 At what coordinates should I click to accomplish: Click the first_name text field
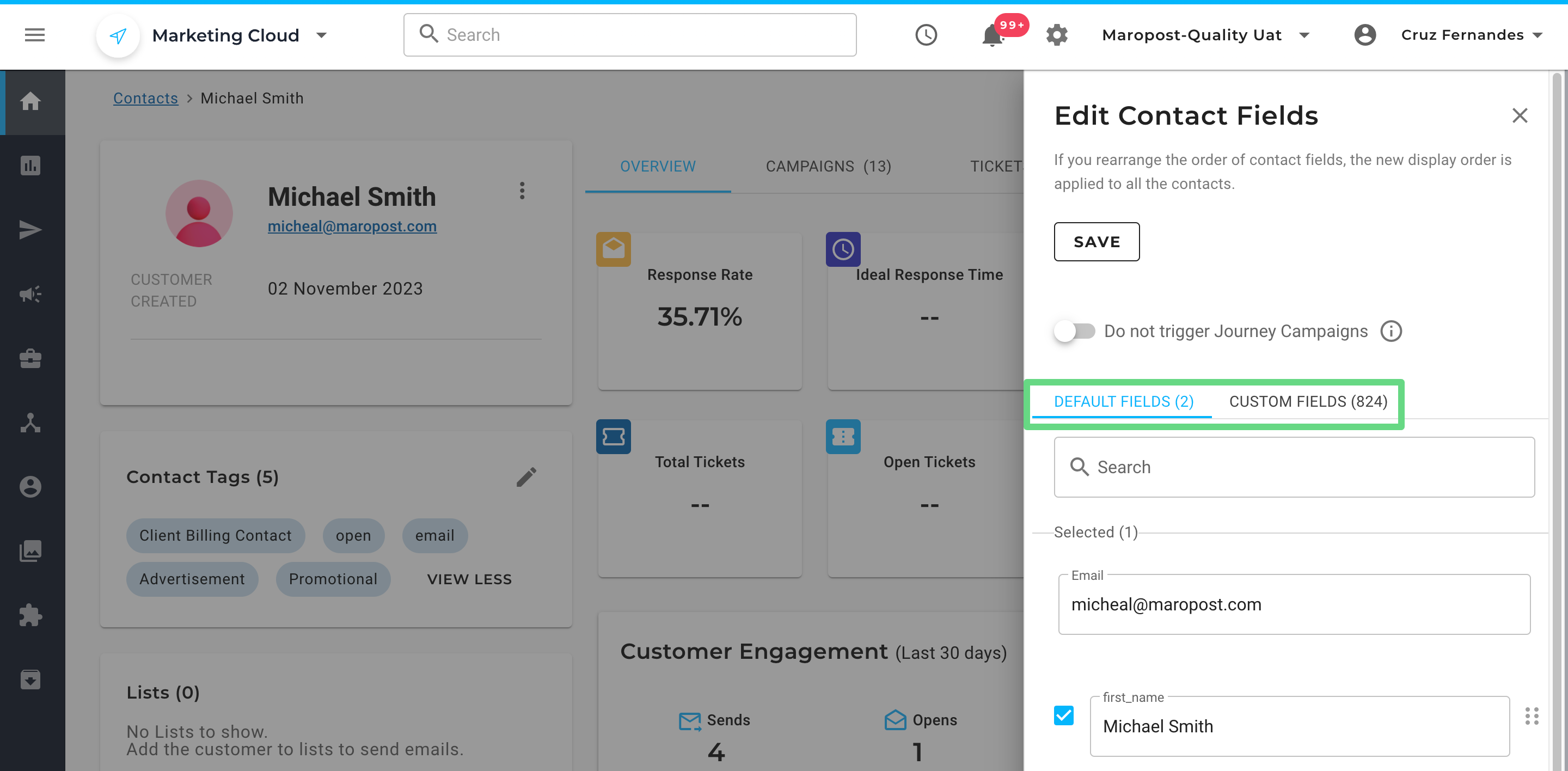[x=1300, y=726]
